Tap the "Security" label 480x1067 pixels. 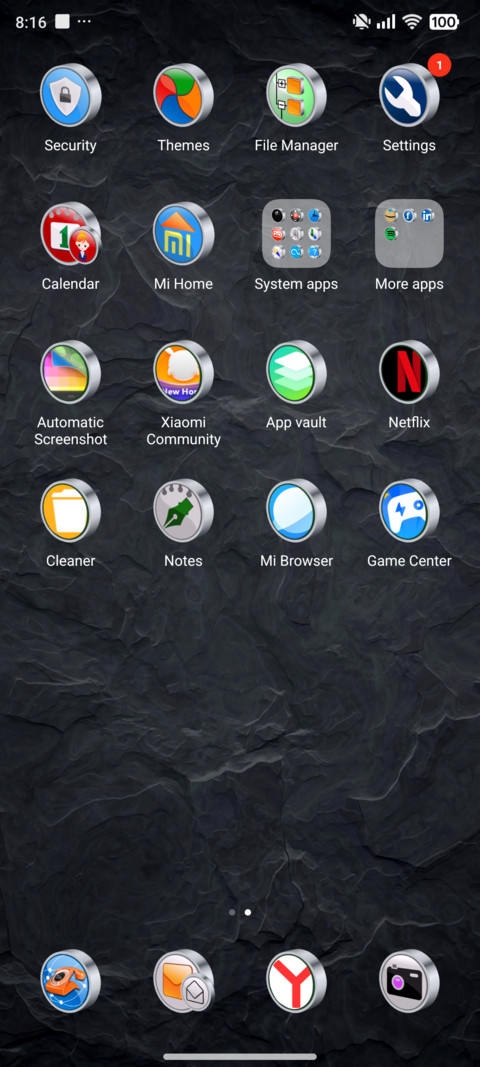coord(70,145)
